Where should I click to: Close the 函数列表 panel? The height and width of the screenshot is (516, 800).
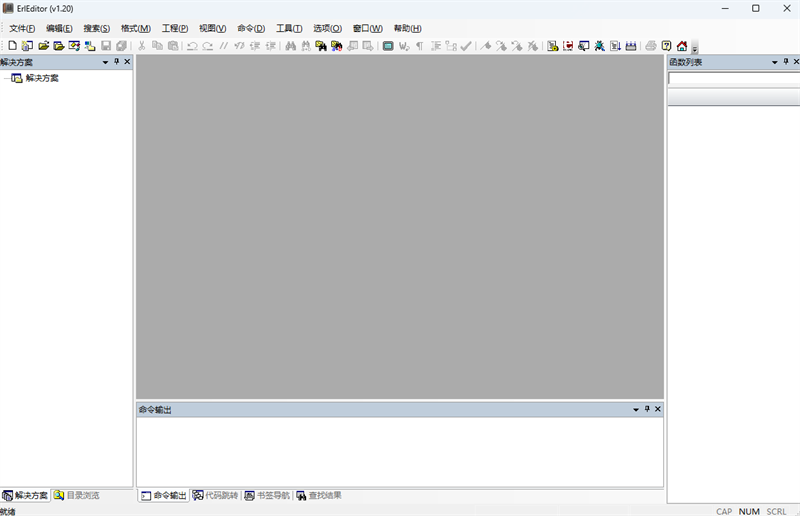point(796,62)
